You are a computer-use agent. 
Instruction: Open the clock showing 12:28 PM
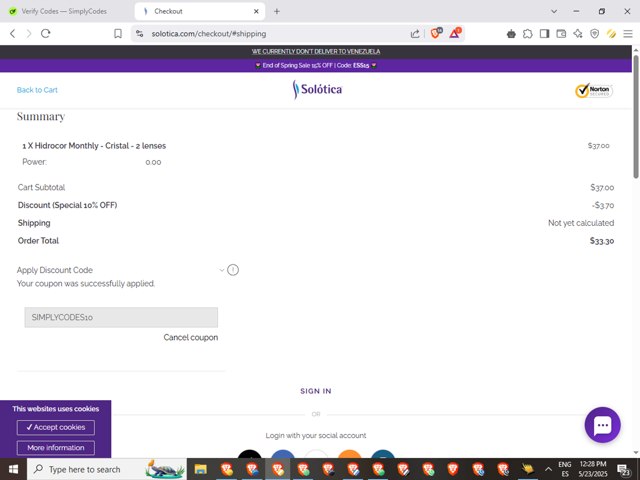coord(593,469)
